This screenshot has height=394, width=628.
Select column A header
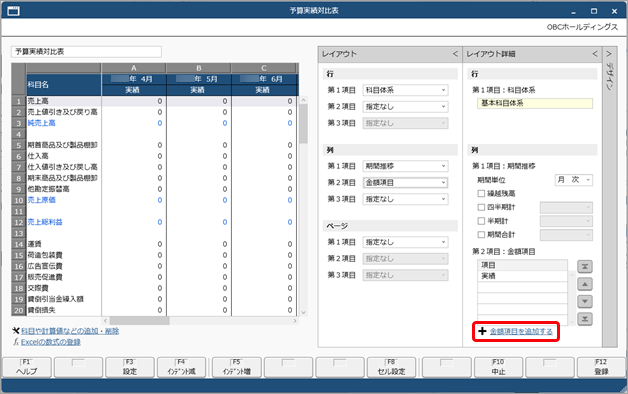point(133,68)
